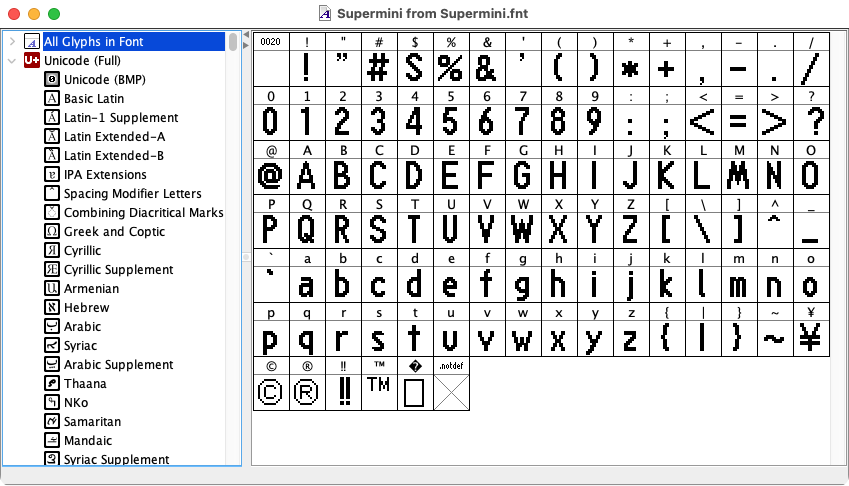The height and width of the screenshot is (486, 849).
Task: Select the uppercase W glyph cell
Action: 523,222
